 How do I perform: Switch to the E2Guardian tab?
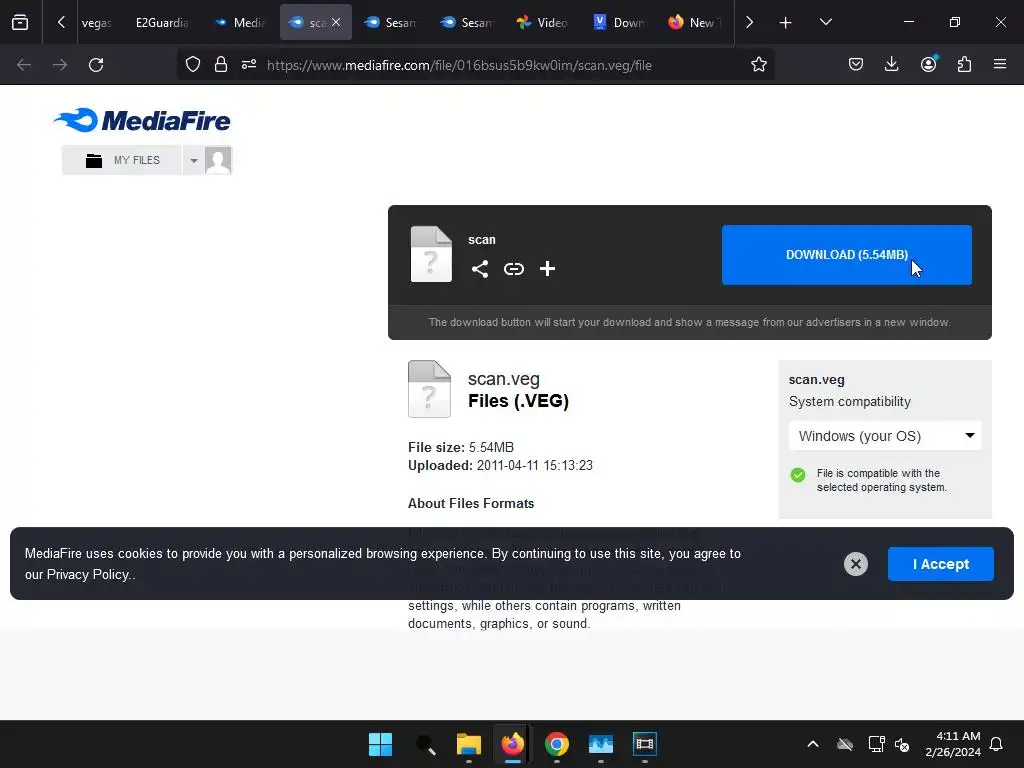(162, 23)
